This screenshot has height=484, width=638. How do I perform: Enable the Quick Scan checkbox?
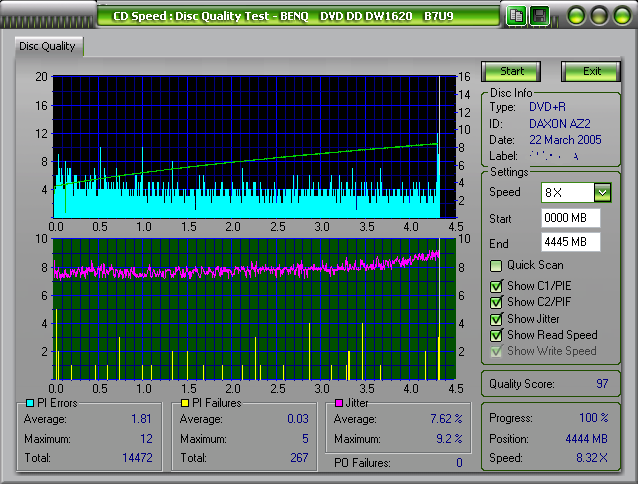[x=496, y=266]
